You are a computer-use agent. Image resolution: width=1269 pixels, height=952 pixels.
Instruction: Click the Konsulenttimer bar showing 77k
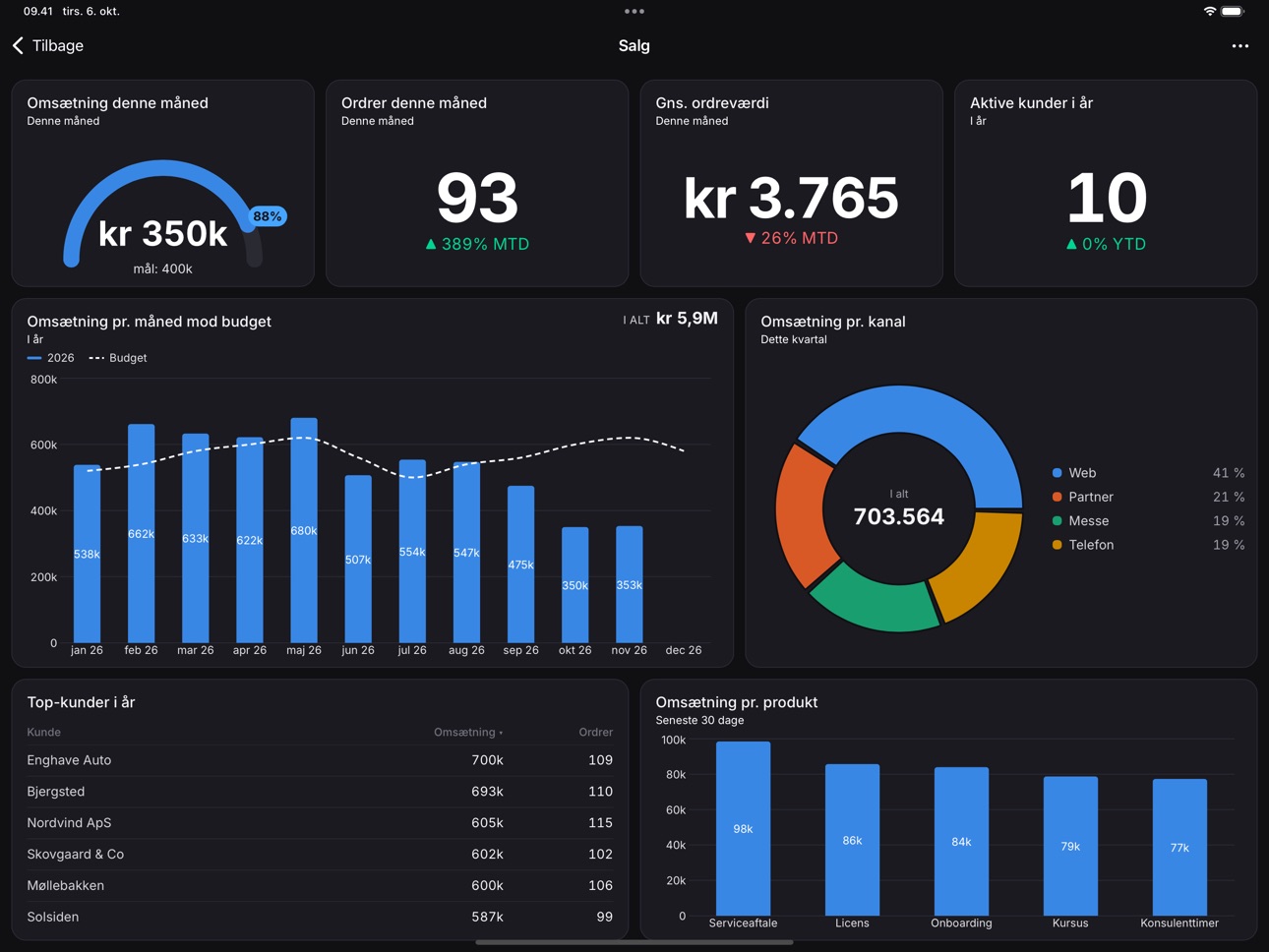coord(1179,847)
